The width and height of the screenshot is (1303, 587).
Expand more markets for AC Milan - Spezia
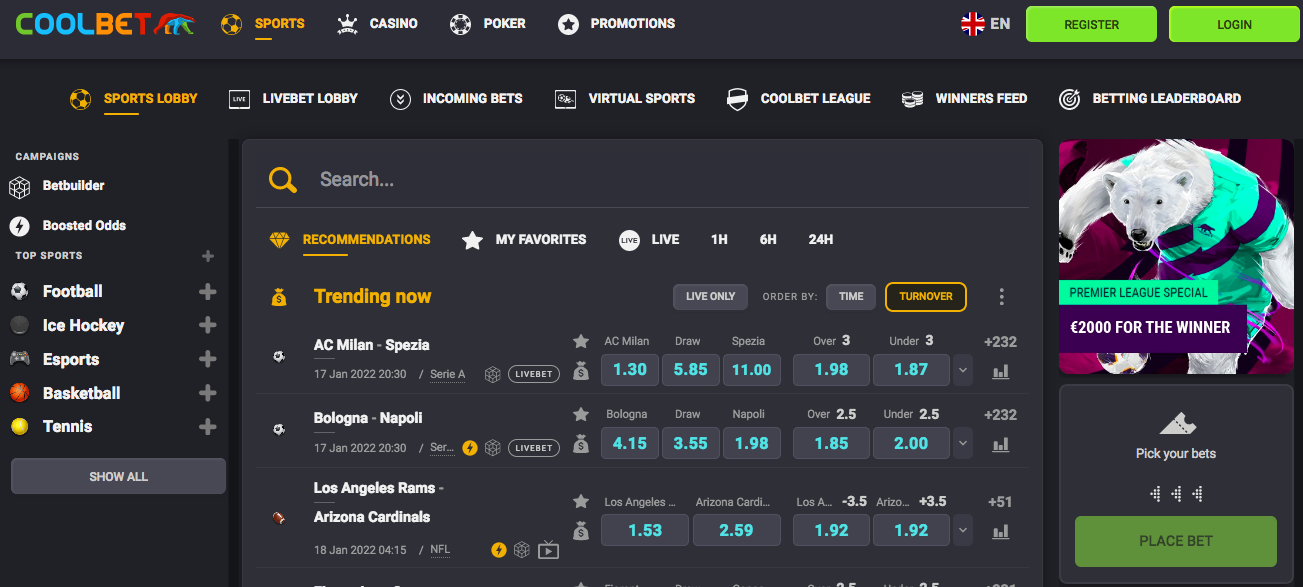tap(963, 370)
